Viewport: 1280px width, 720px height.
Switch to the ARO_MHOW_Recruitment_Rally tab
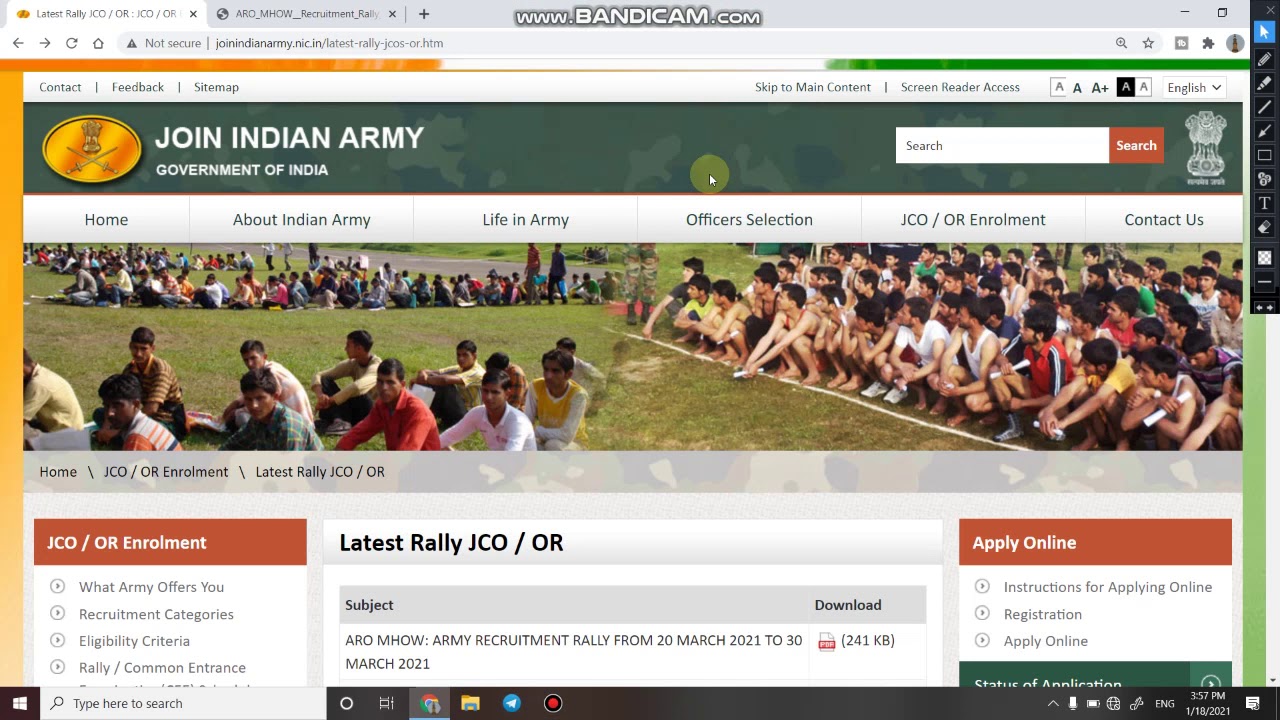click(x=306, y=14)
